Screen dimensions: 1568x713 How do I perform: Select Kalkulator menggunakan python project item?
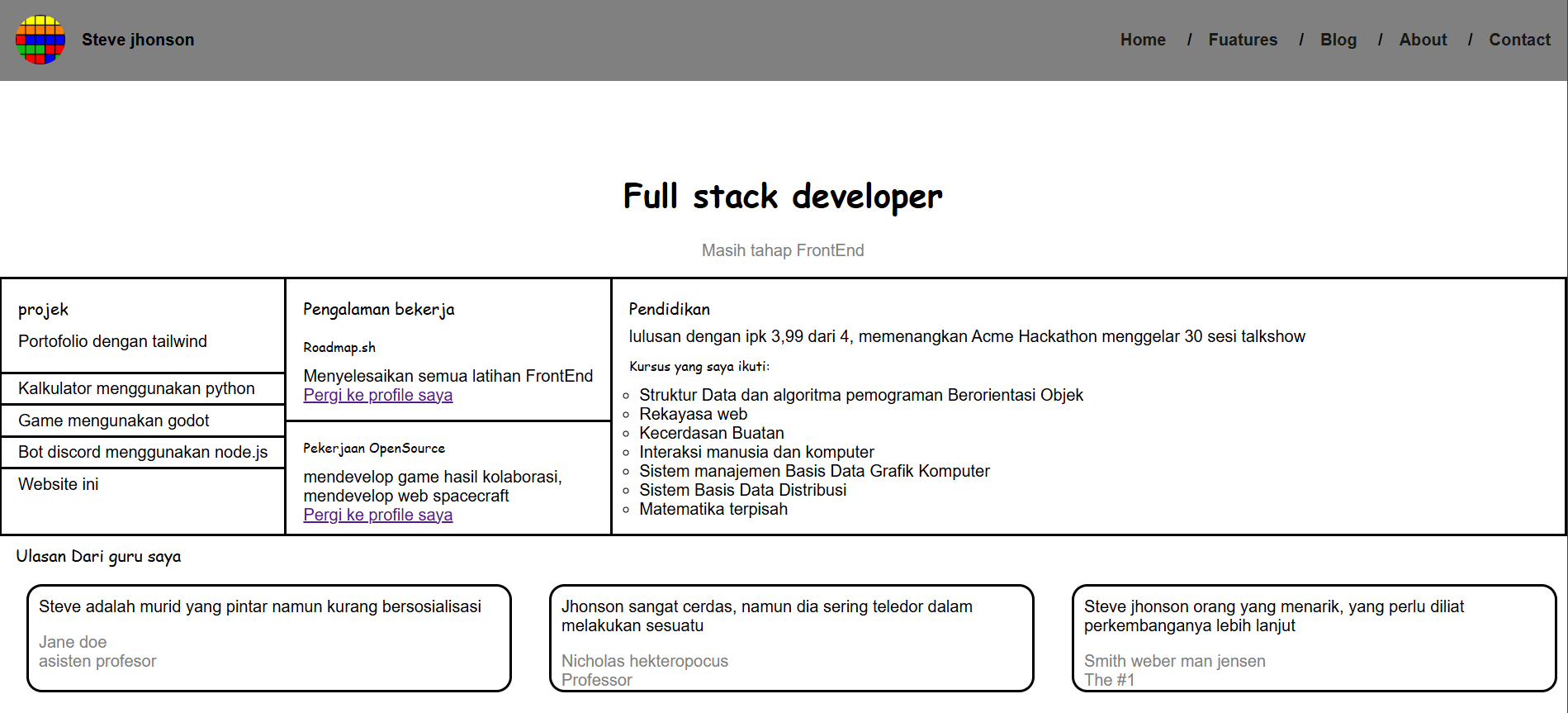pos(136,388)
